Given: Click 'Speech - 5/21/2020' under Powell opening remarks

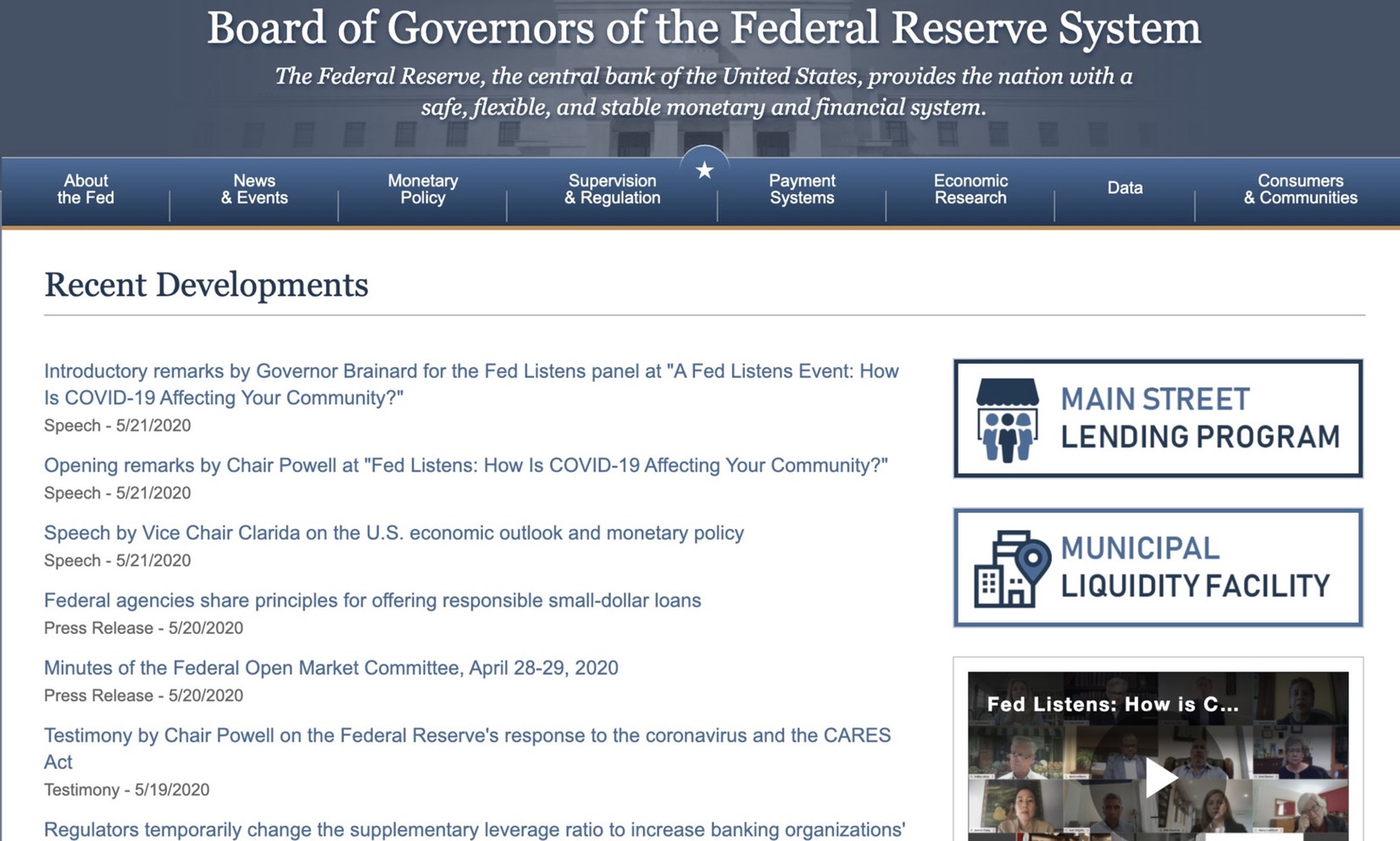Looking at the screenshot, I should pyautogui.click(x=118, y=493).
